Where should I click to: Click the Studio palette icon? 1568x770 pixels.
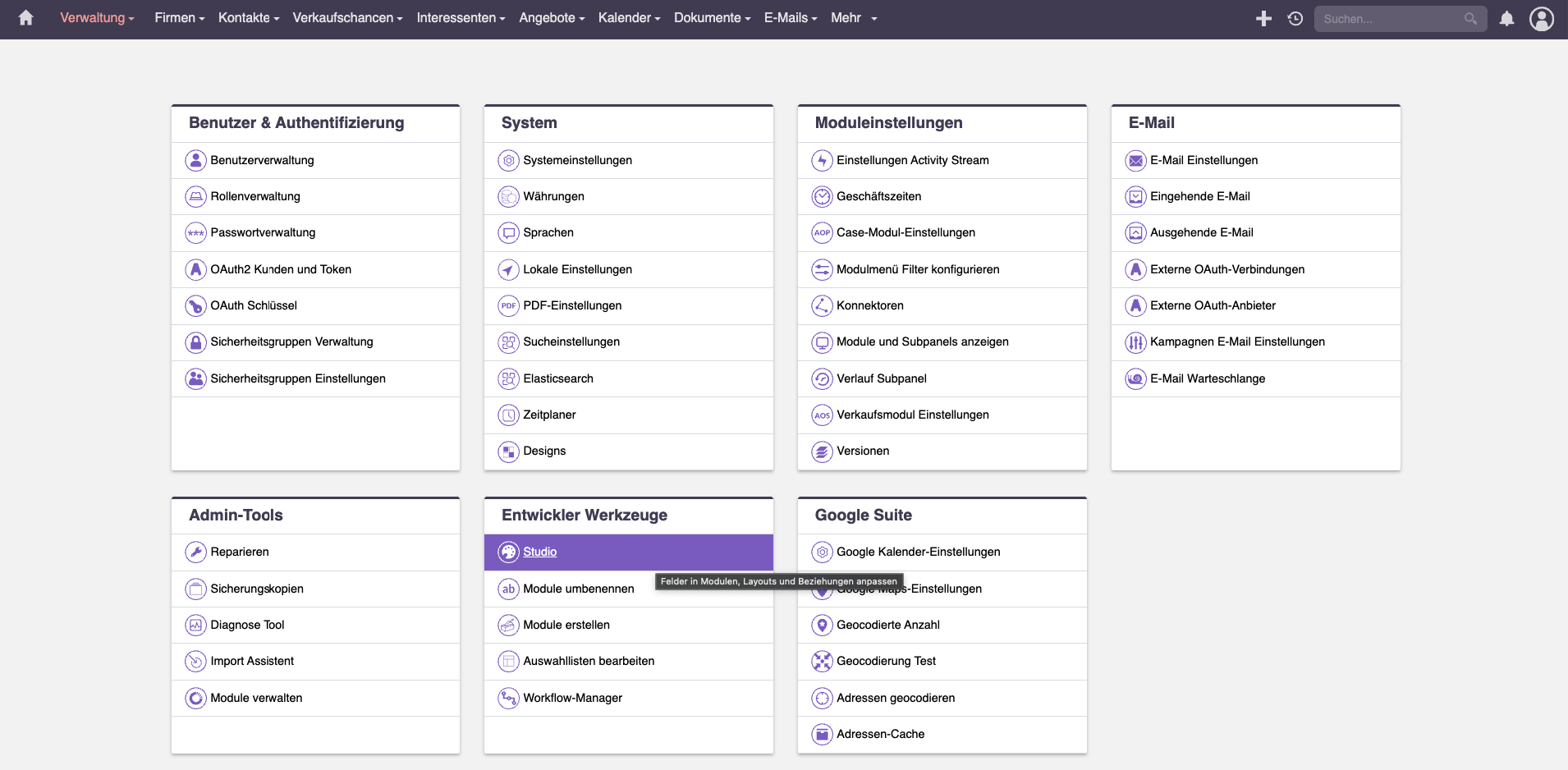[x=508, y=552]
